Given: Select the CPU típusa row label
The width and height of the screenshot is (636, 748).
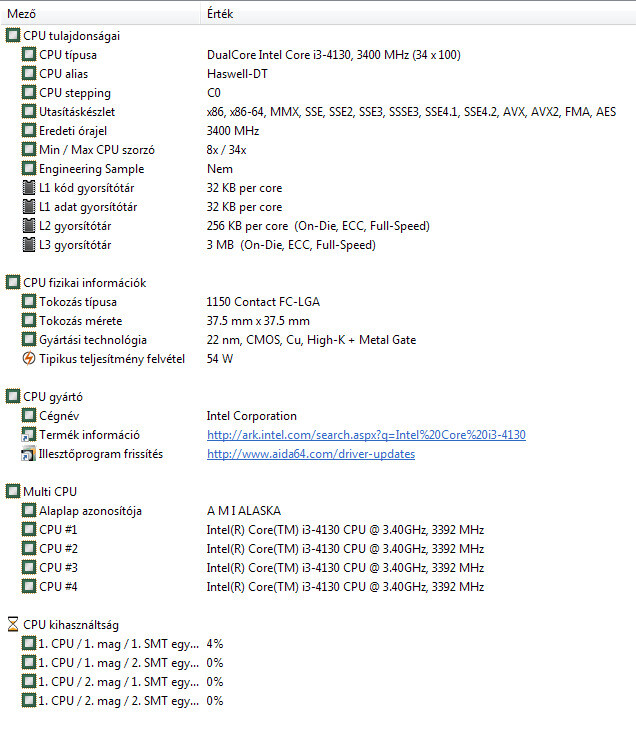Looking at the screenshot, I should (68, 55).
